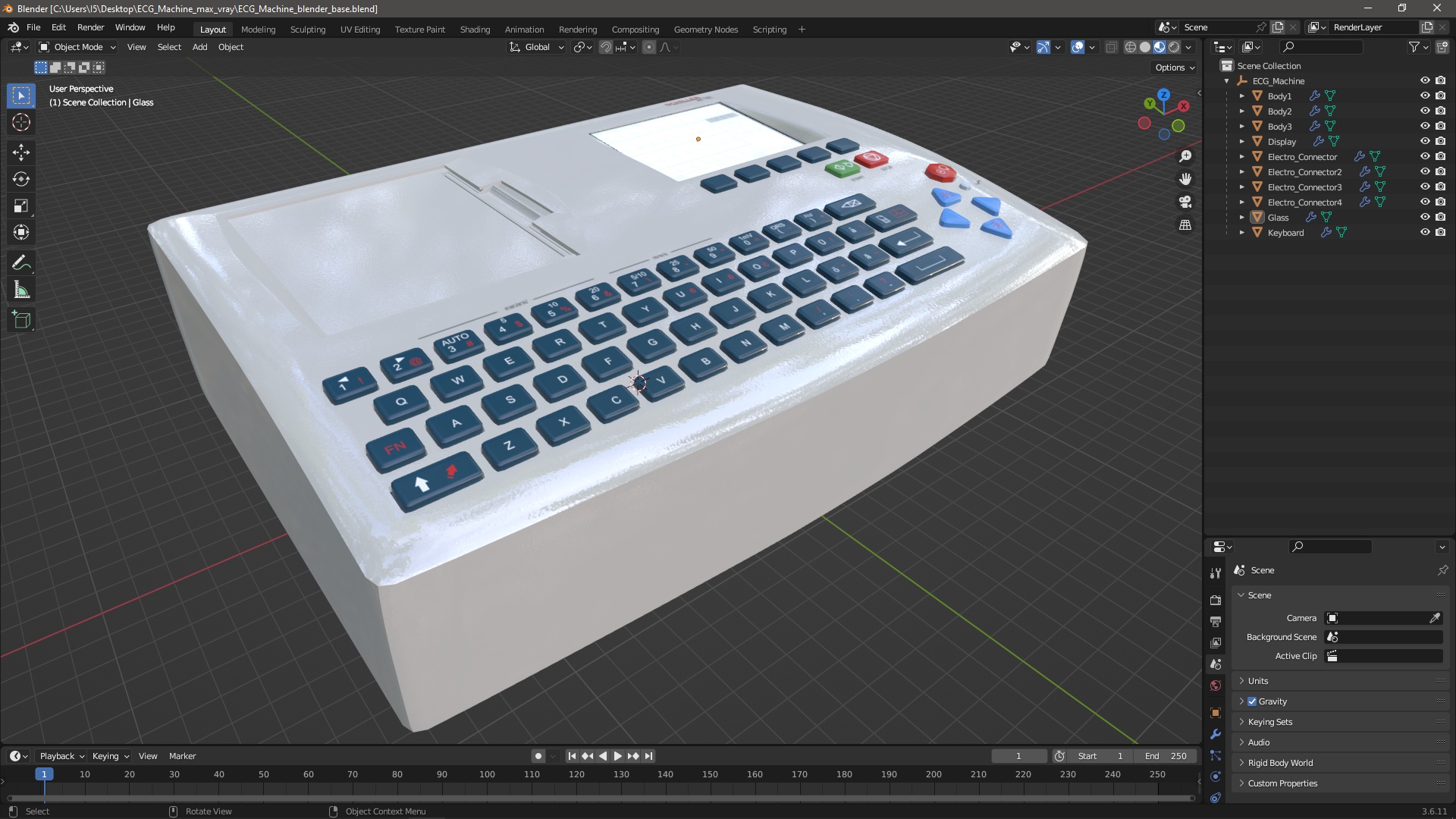Image resolution: width=1456 pixels, height=819 pixels.
Task: Click the current frame marker on timeline
Action: point(44,774)
